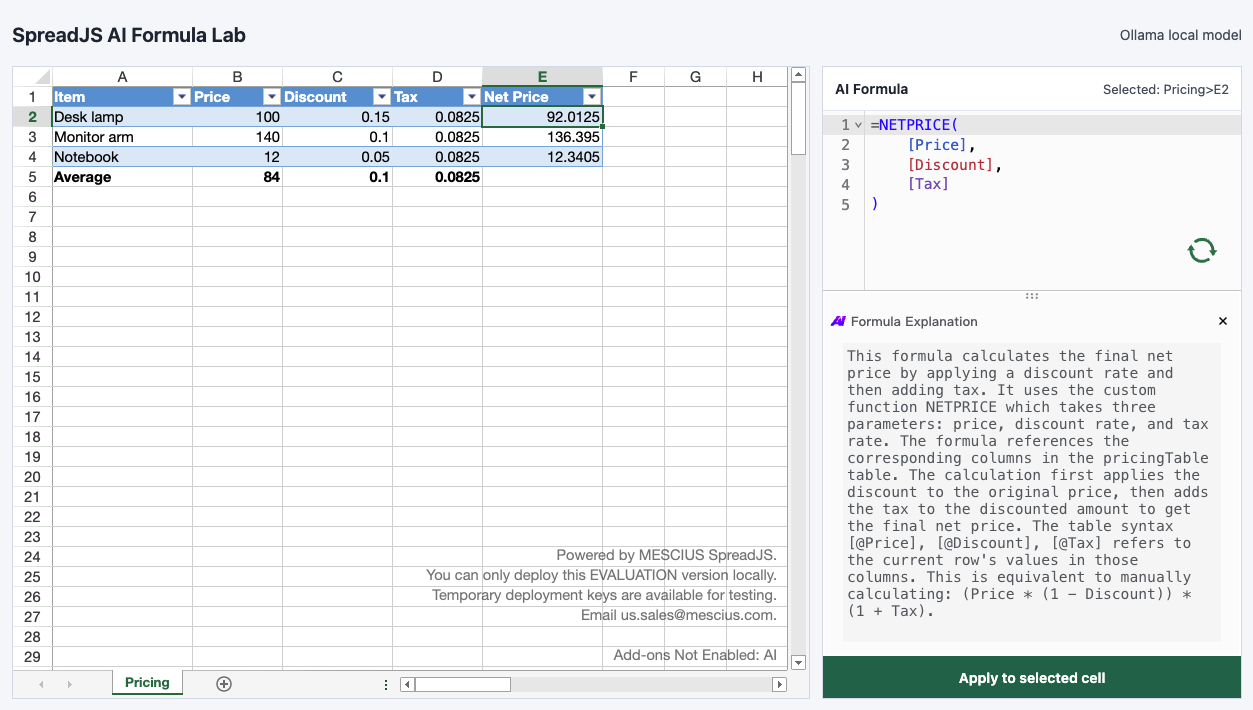
Task: Collapse the formula fold chevron on line 1
Action: coord(858,125)
